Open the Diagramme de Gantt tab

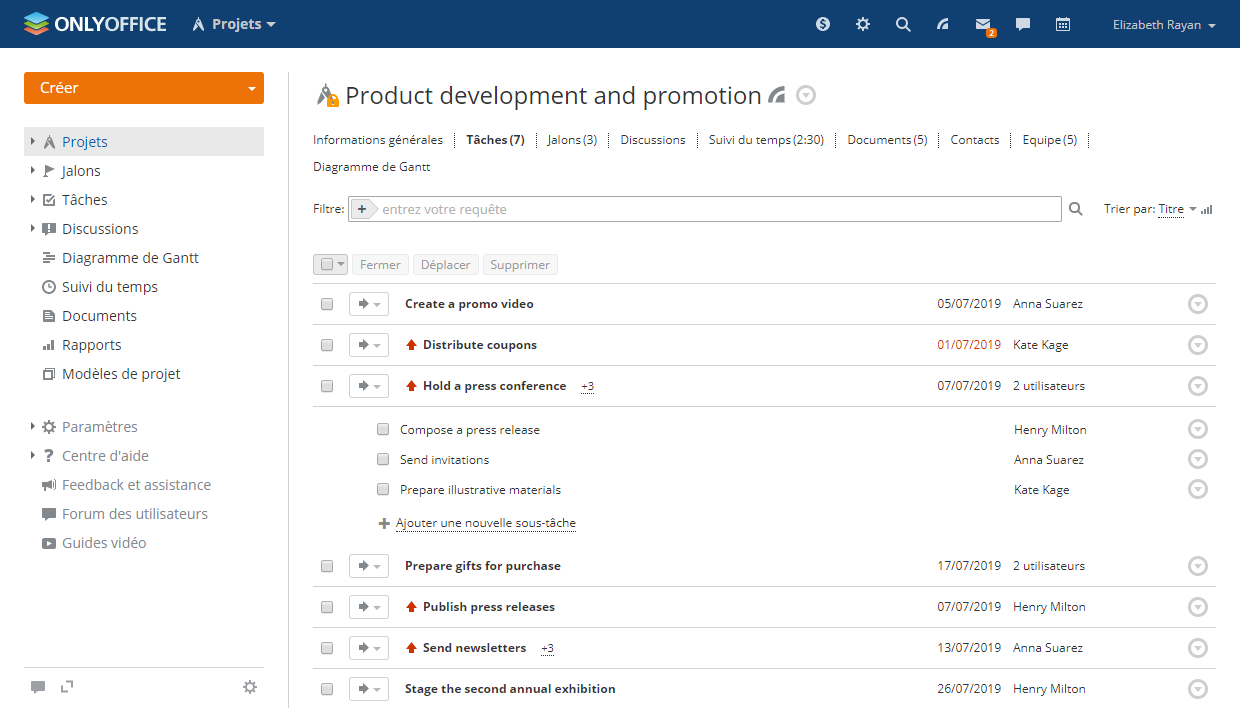(371, 167)
